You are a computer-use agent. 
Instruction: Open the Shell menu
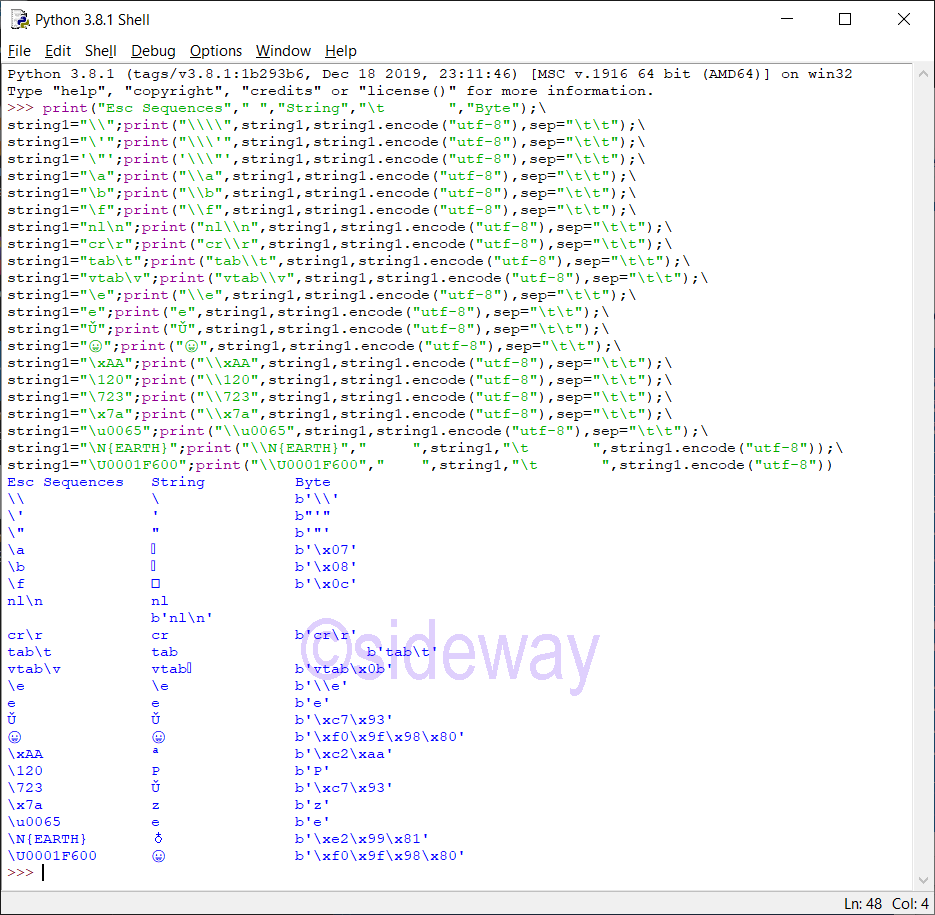pos(101,51)
